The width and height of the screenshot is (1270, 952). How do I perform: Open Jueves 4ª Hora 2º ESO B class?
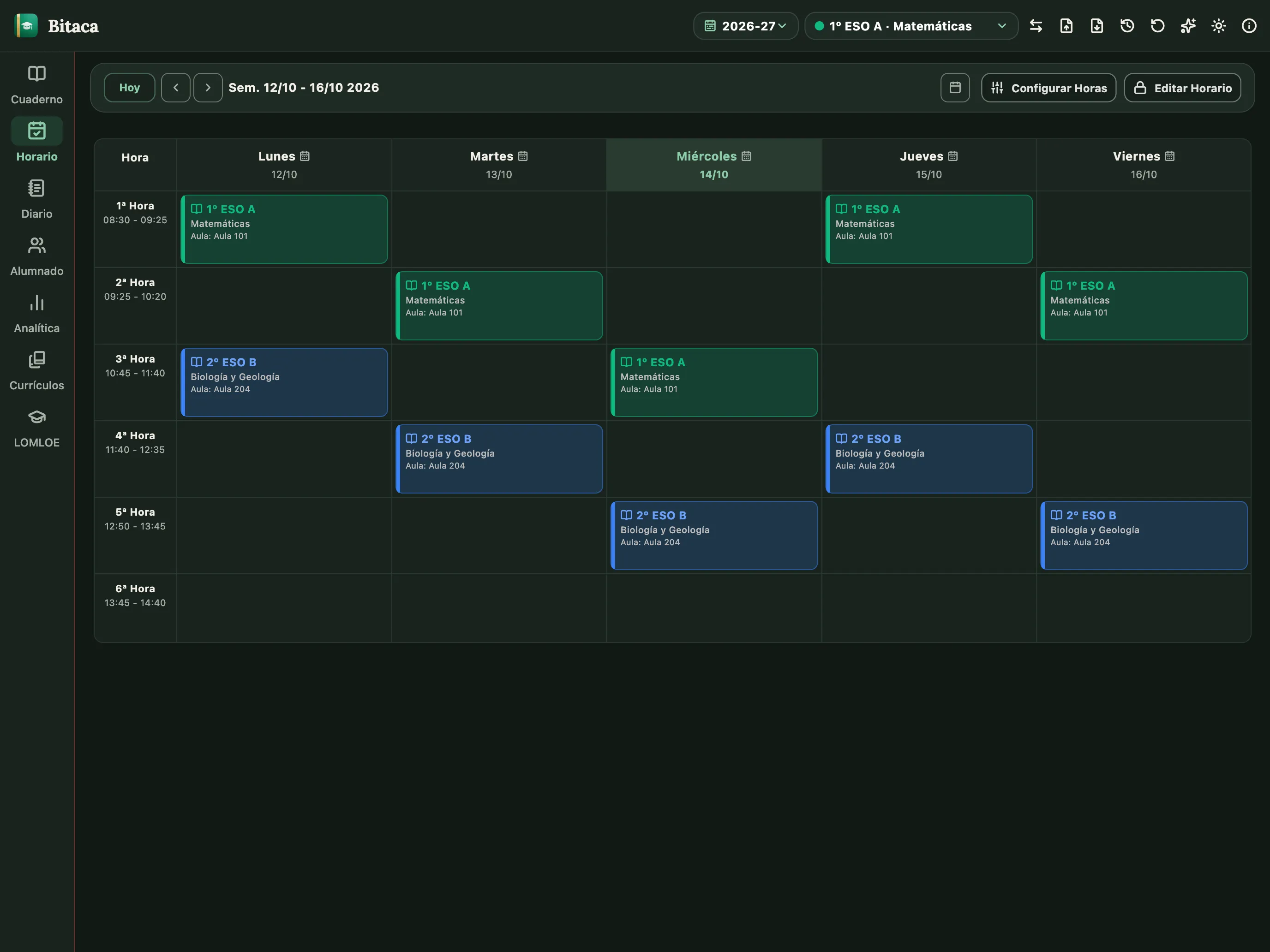pos(929,458)
